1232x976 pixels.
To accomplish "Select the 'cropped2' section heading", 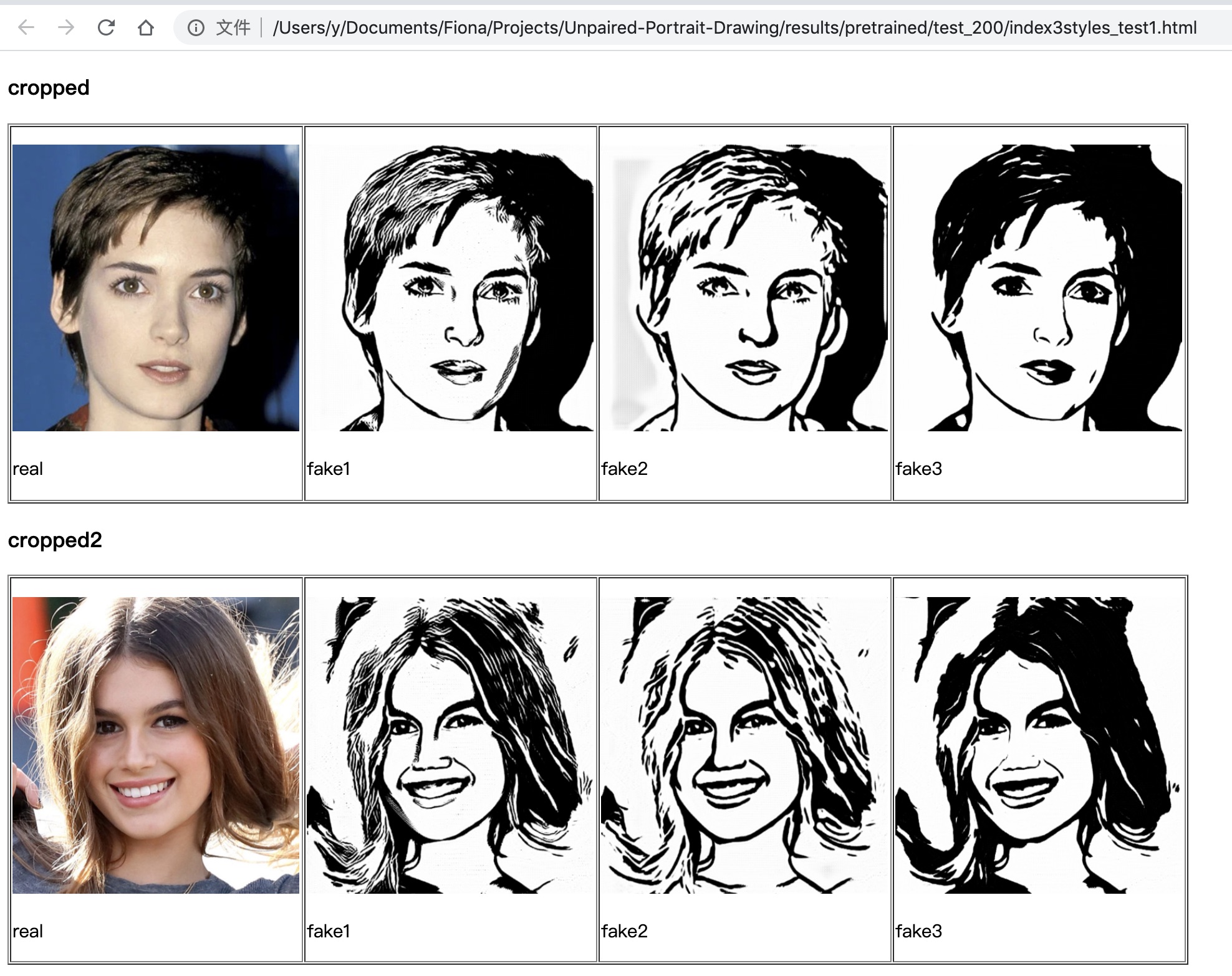I will click(55, 540).
